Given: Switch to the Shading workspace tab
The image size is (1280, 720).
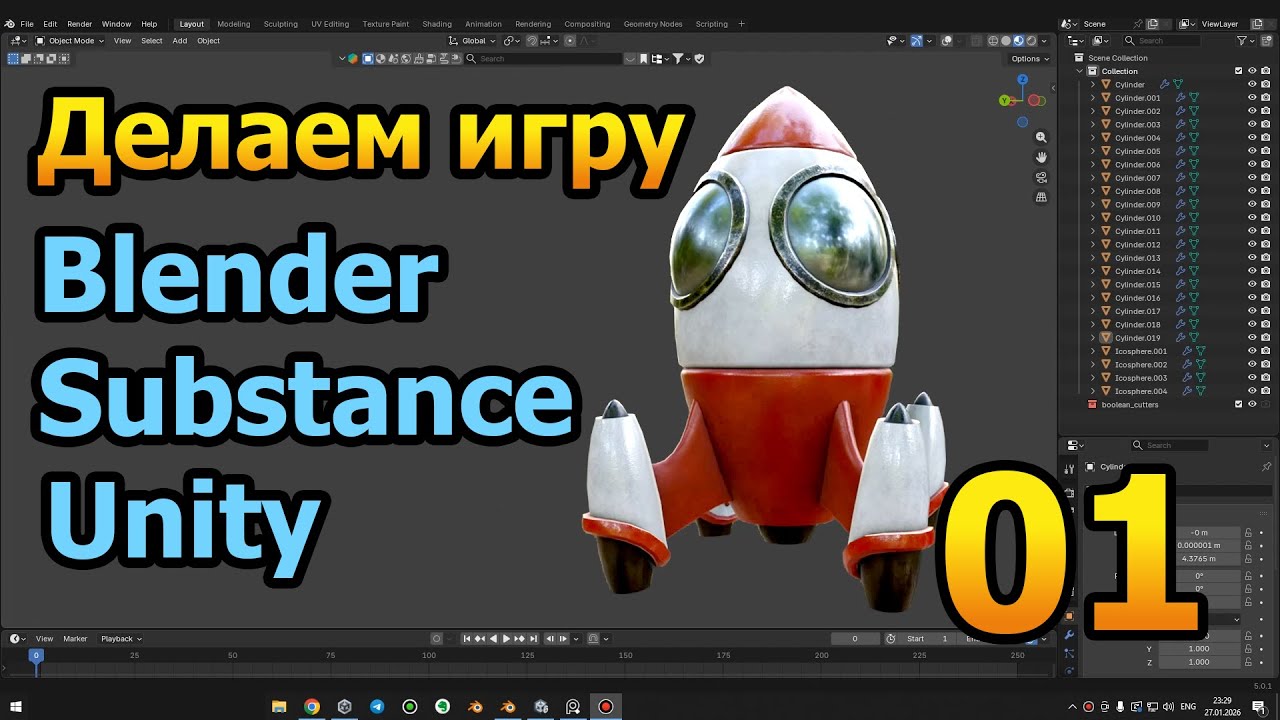Looking at the screenshot, I should pos(437,24).
